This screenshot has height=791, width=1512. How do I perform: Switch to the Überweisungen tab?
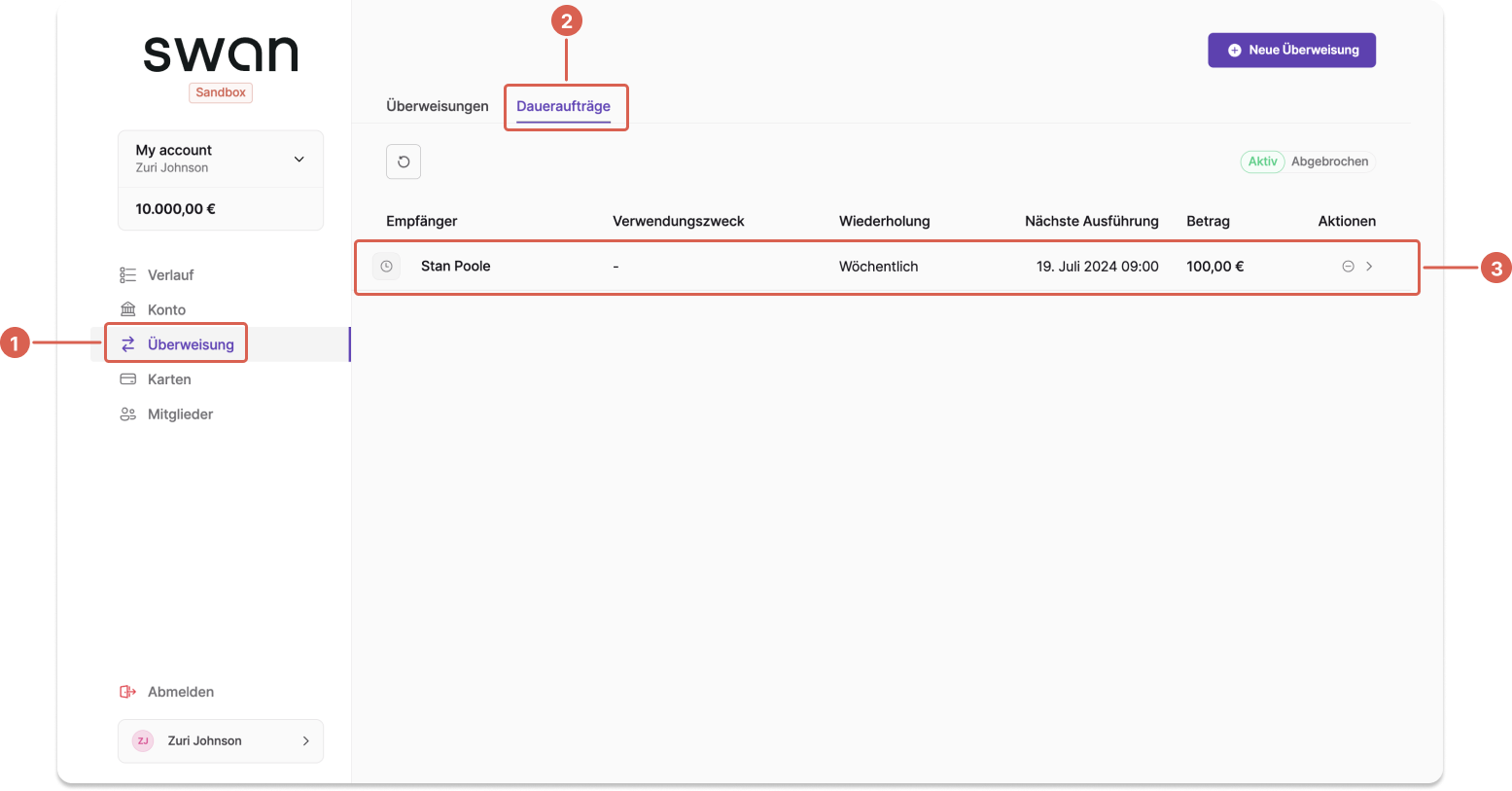(438, 106)
